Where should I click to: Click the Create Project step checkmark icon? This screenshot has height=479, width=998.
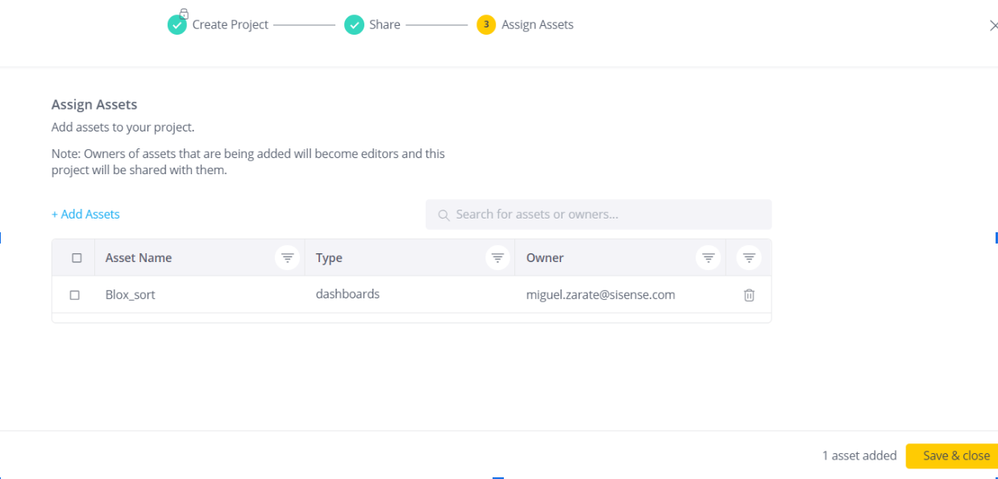(x=177, y=25)
